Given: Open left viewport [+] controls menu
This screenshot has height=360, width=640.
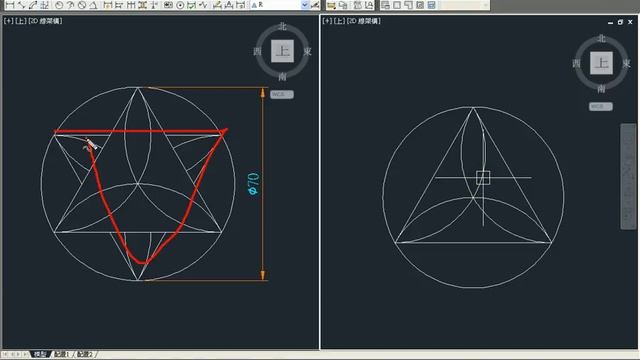Looking at the screenshot, I should 8,21.
